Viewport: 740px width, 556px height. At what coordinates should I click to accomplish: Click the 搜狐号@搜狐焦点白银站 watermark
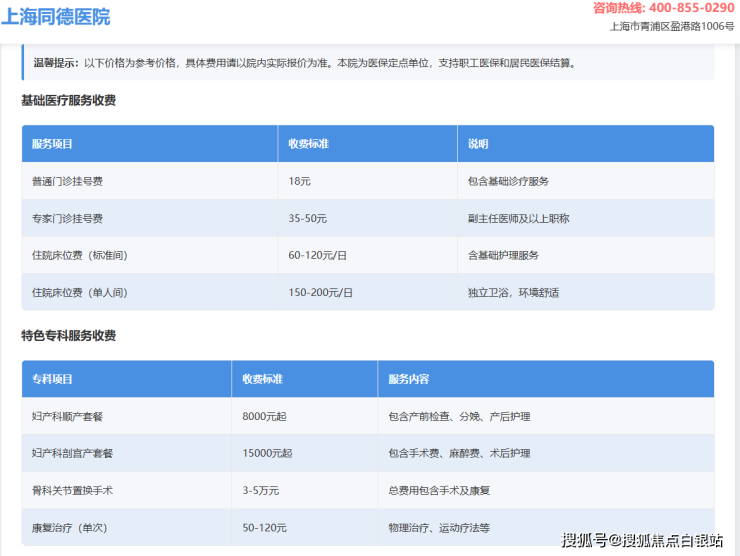tap(642, 541)
